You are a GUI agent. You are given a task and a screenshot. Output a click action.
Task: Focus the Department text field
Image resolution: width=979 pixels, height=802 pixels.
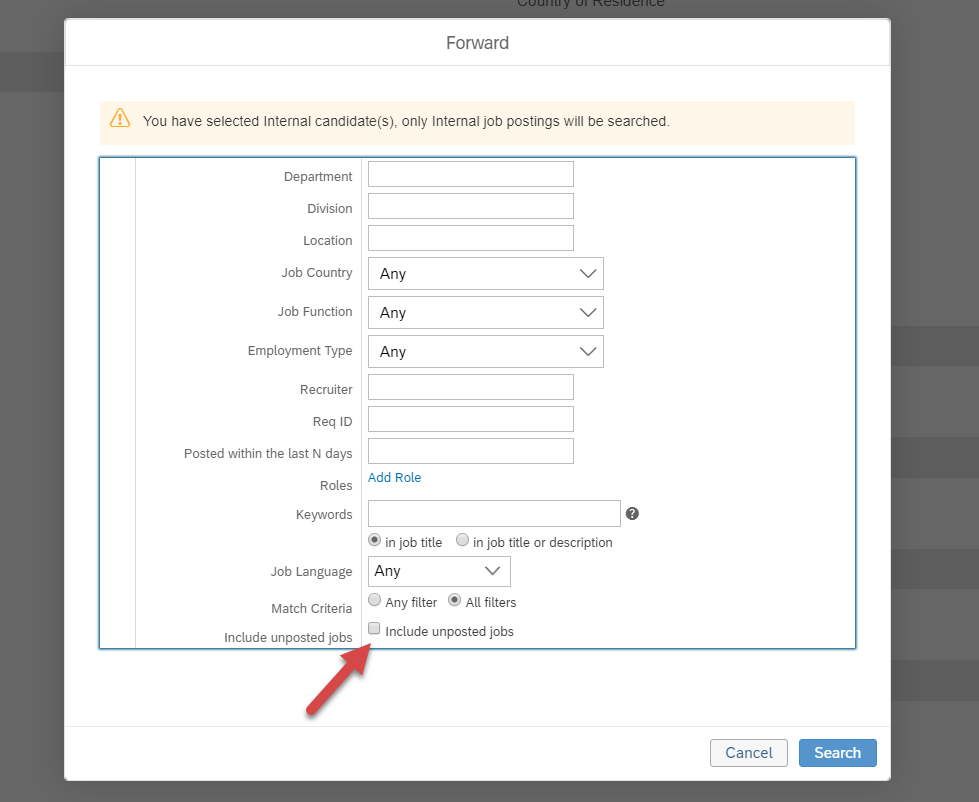coord(471,174)
